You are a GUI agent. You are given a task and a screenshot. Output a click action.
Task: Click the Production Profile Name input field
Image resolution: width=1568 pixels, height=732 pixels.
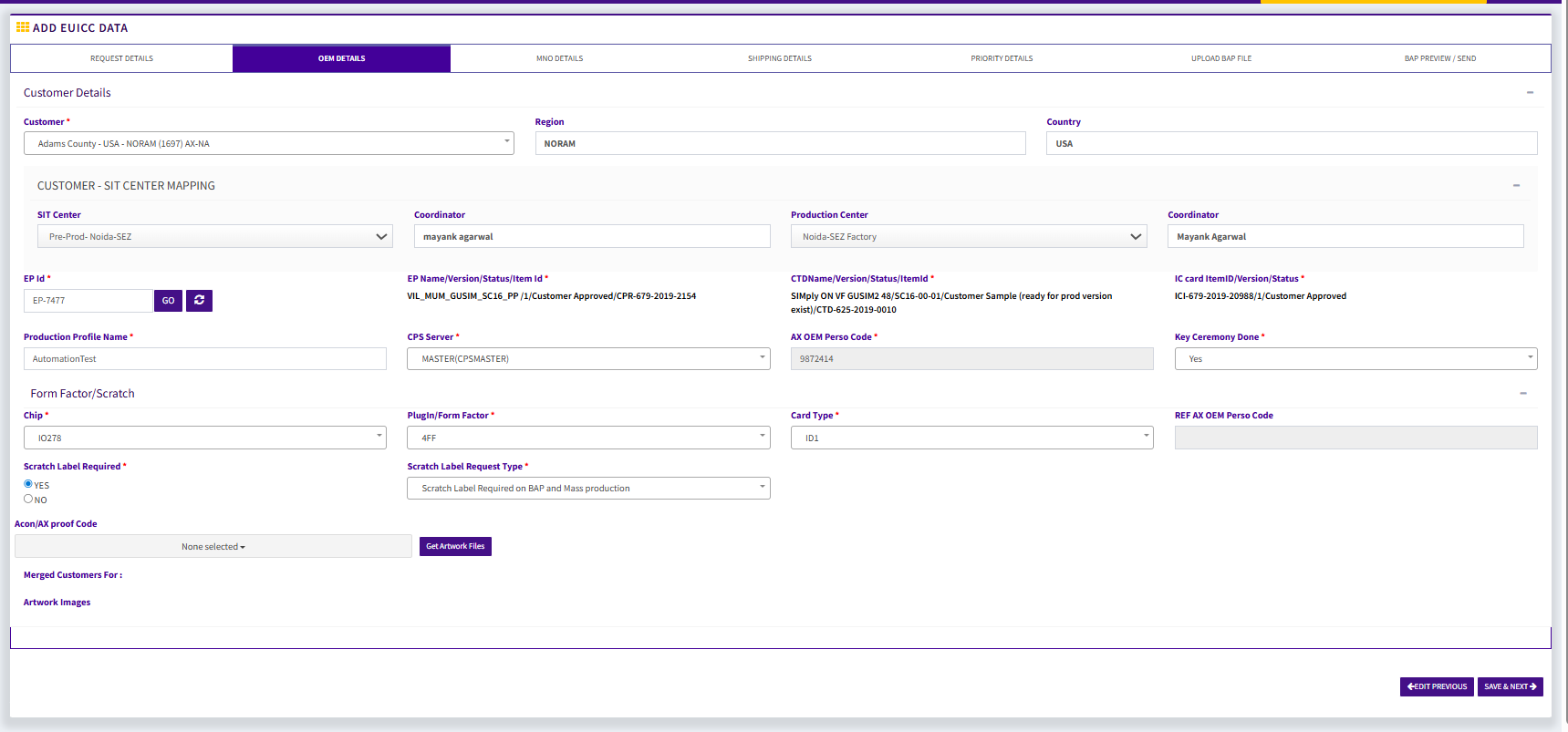(204, 359)
